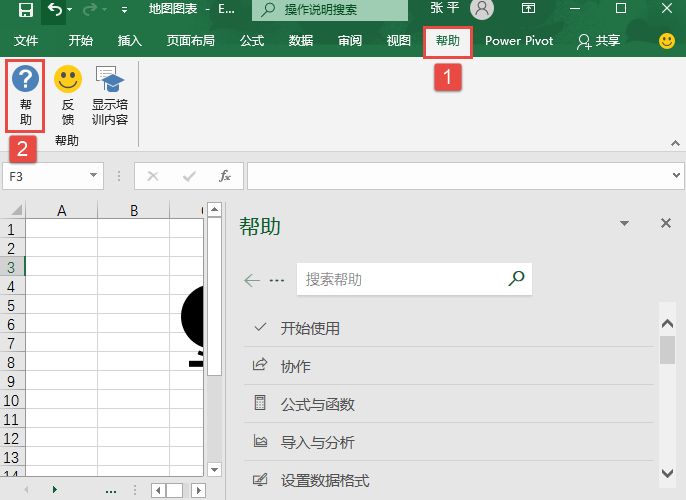
Task: Open the help pane options dropdown arrow
Action: coord(624,224)
